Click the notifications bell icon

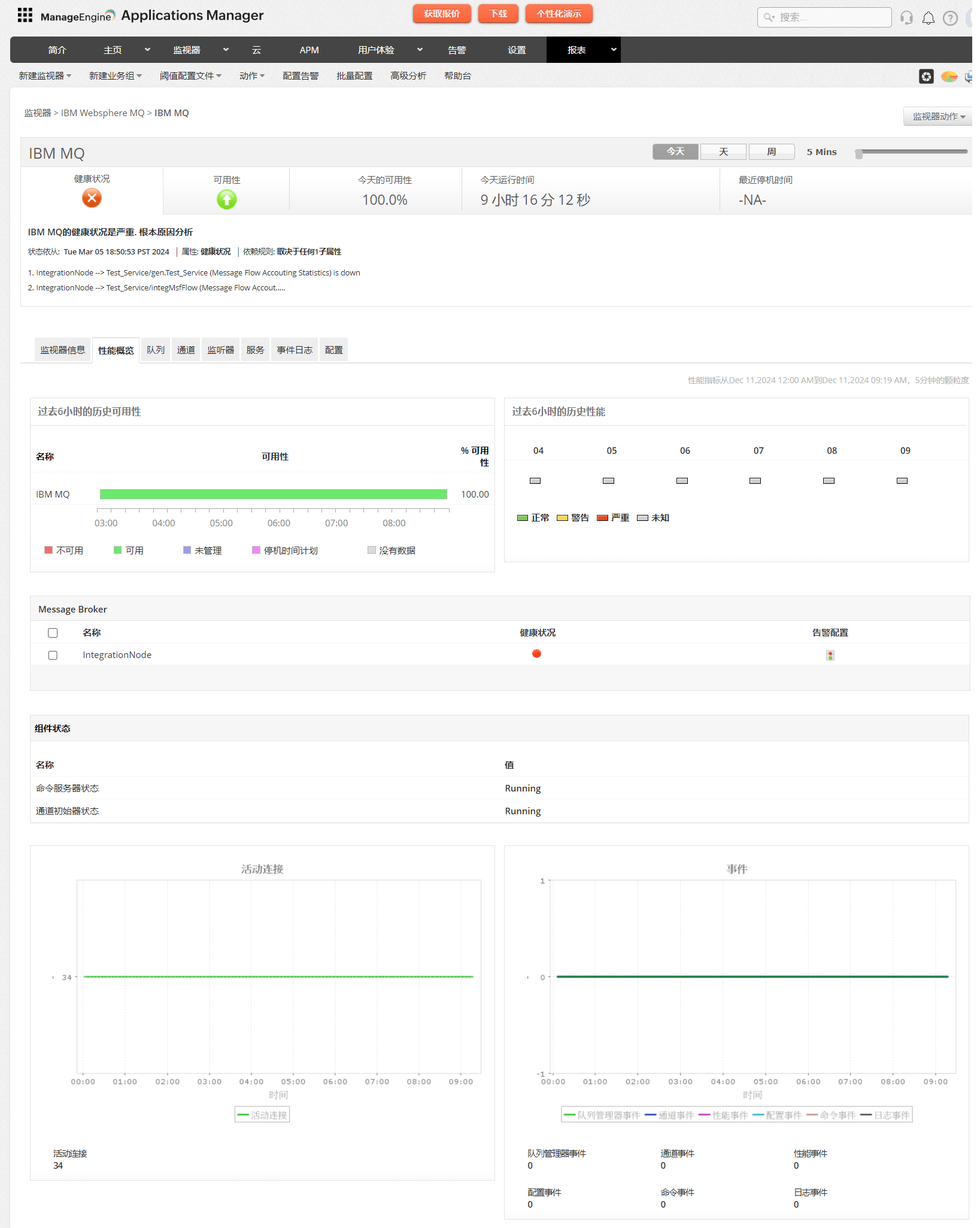(929, 17)
